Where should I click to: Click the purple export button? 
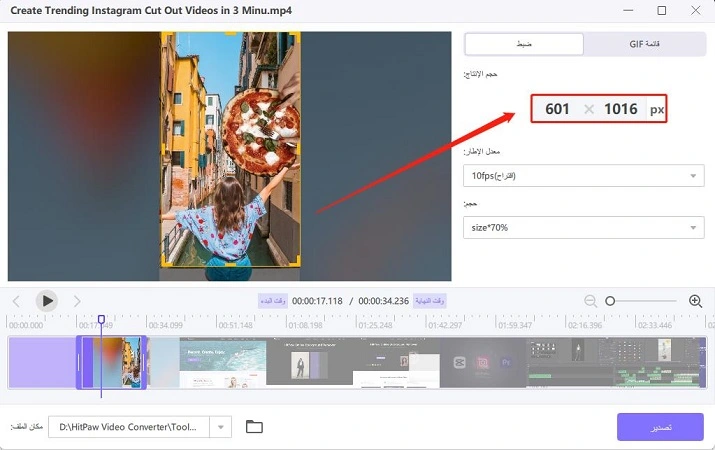pyautogui.click(x=661, y=427)
